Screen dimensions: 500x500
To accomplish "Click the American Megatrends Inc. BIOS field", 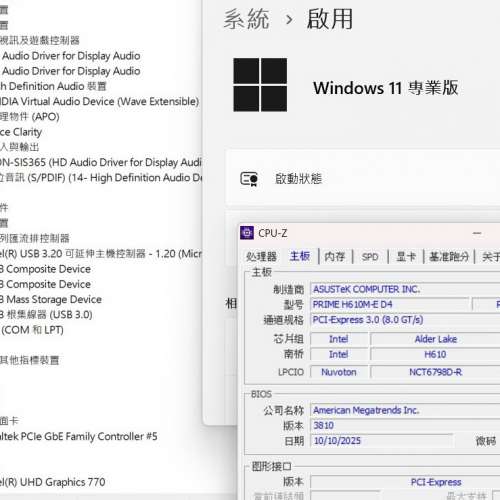I will tap(405, 410).
